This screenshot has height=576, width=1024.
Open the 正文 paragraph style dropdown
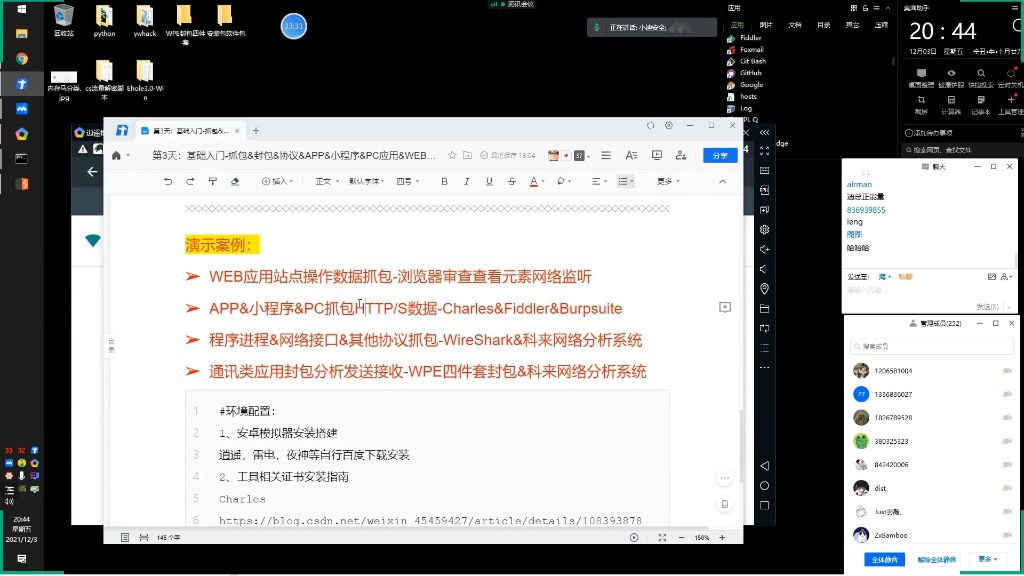[327, 182]
